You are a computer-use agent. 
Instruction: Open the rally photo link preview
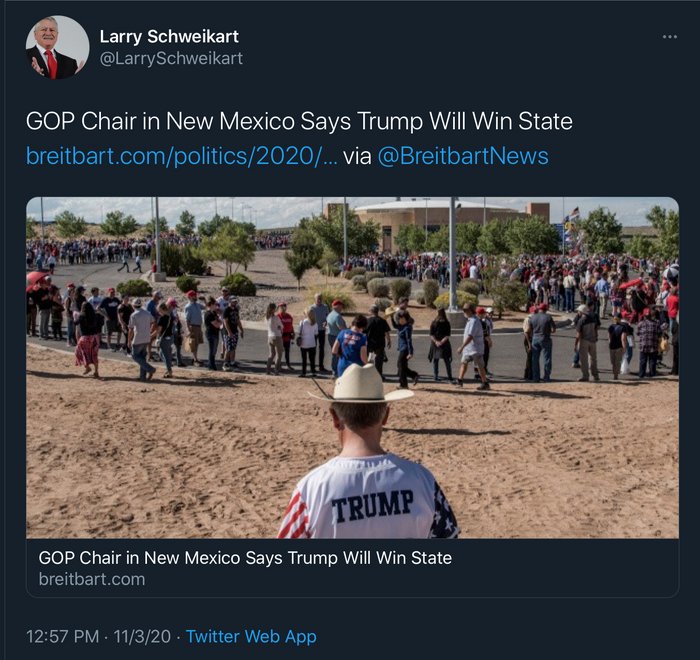(x=353, y=368)
